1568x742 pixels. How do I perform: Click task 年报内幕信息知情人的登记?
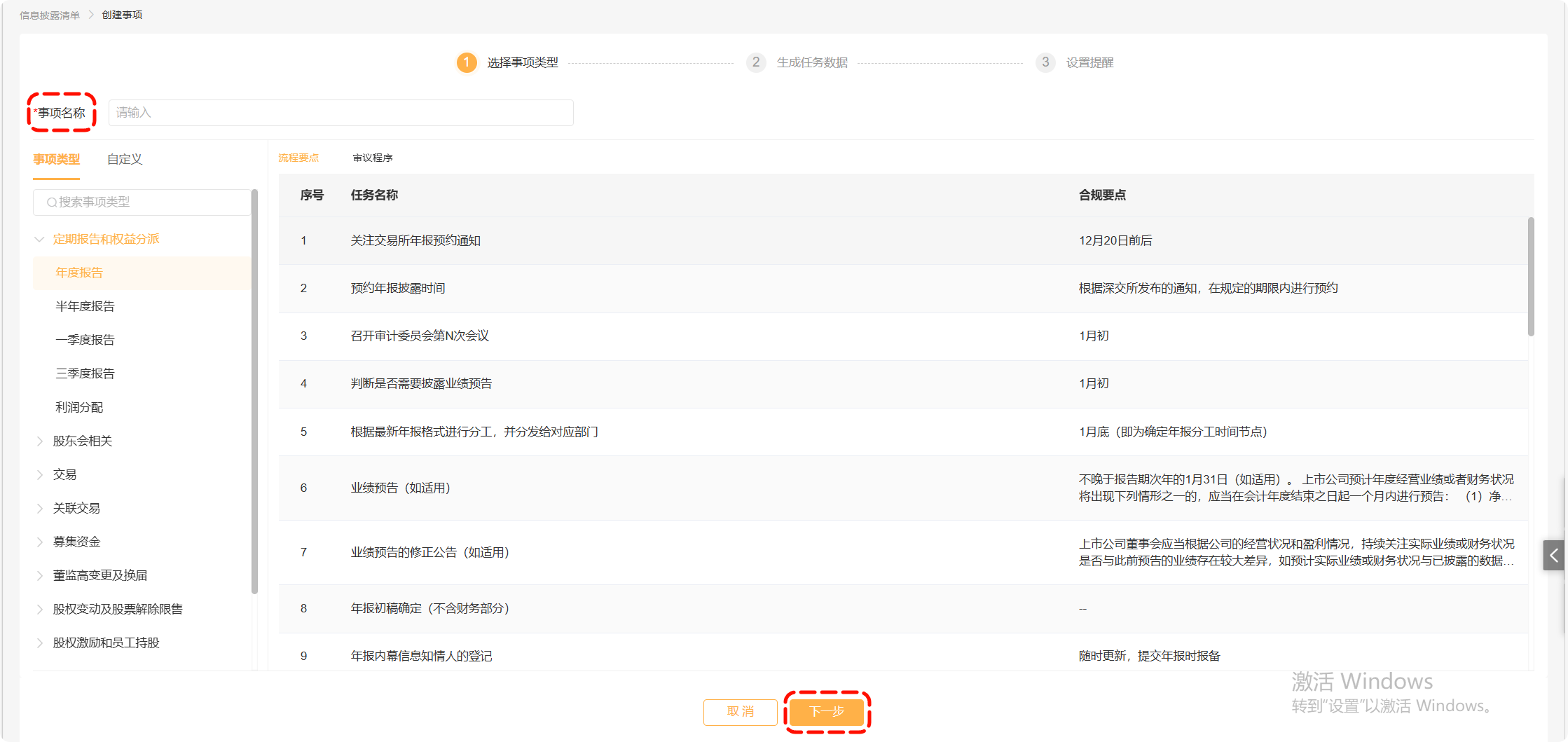coord(421,657)
